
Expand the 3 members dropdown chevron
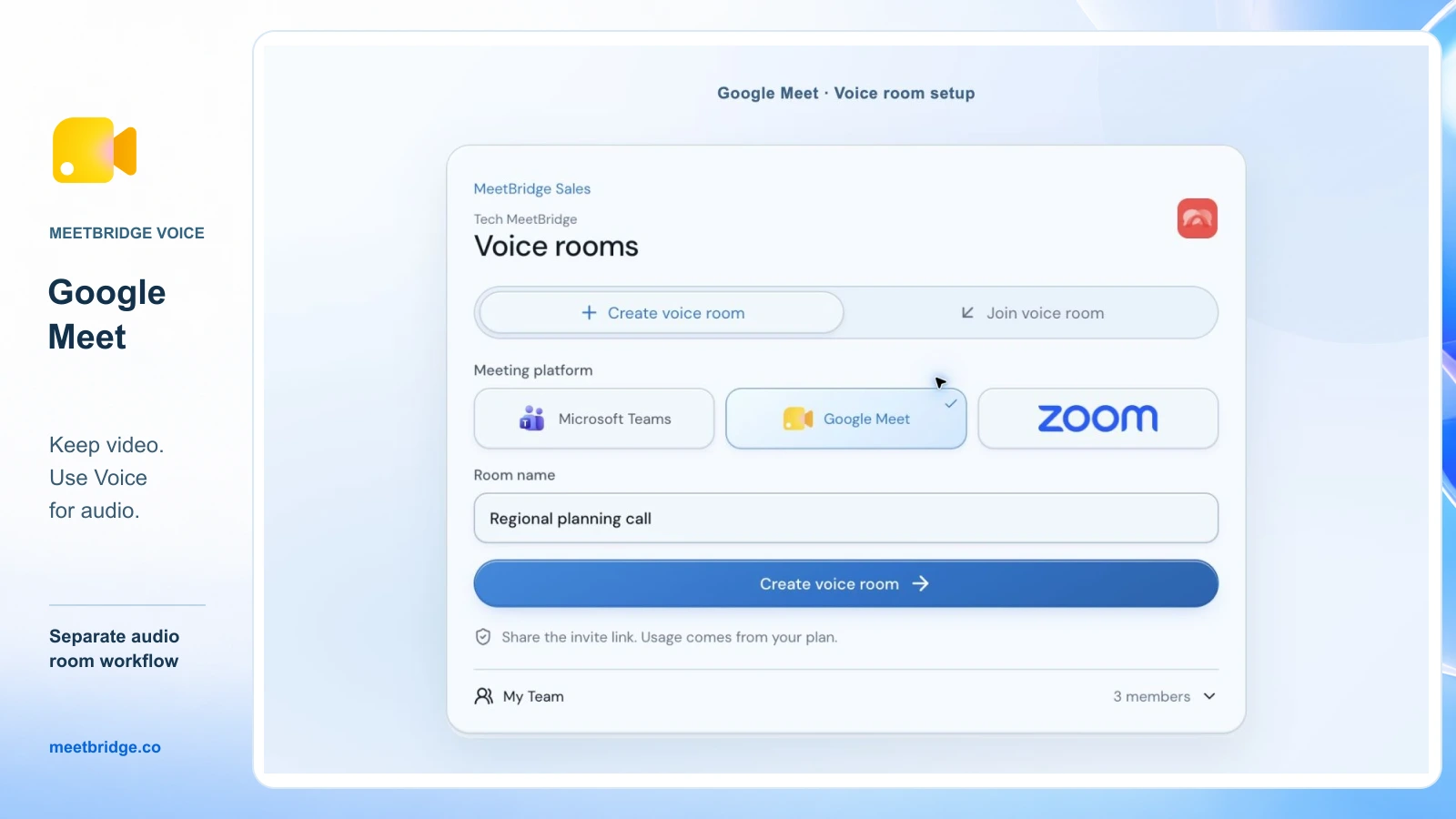click(1209, 696)
